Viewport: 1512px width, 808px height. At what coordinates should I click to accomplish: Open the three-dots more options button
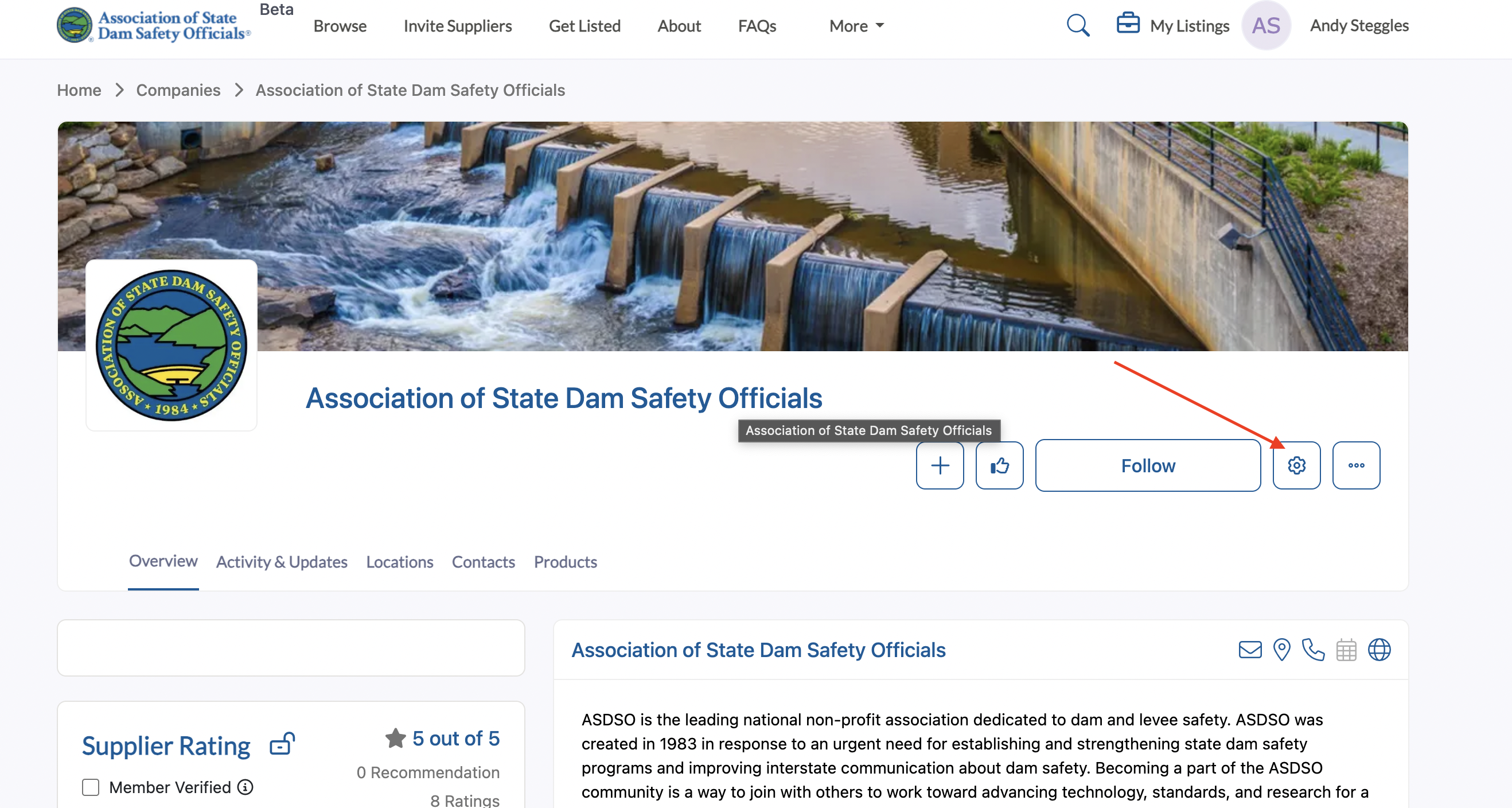1356,465
